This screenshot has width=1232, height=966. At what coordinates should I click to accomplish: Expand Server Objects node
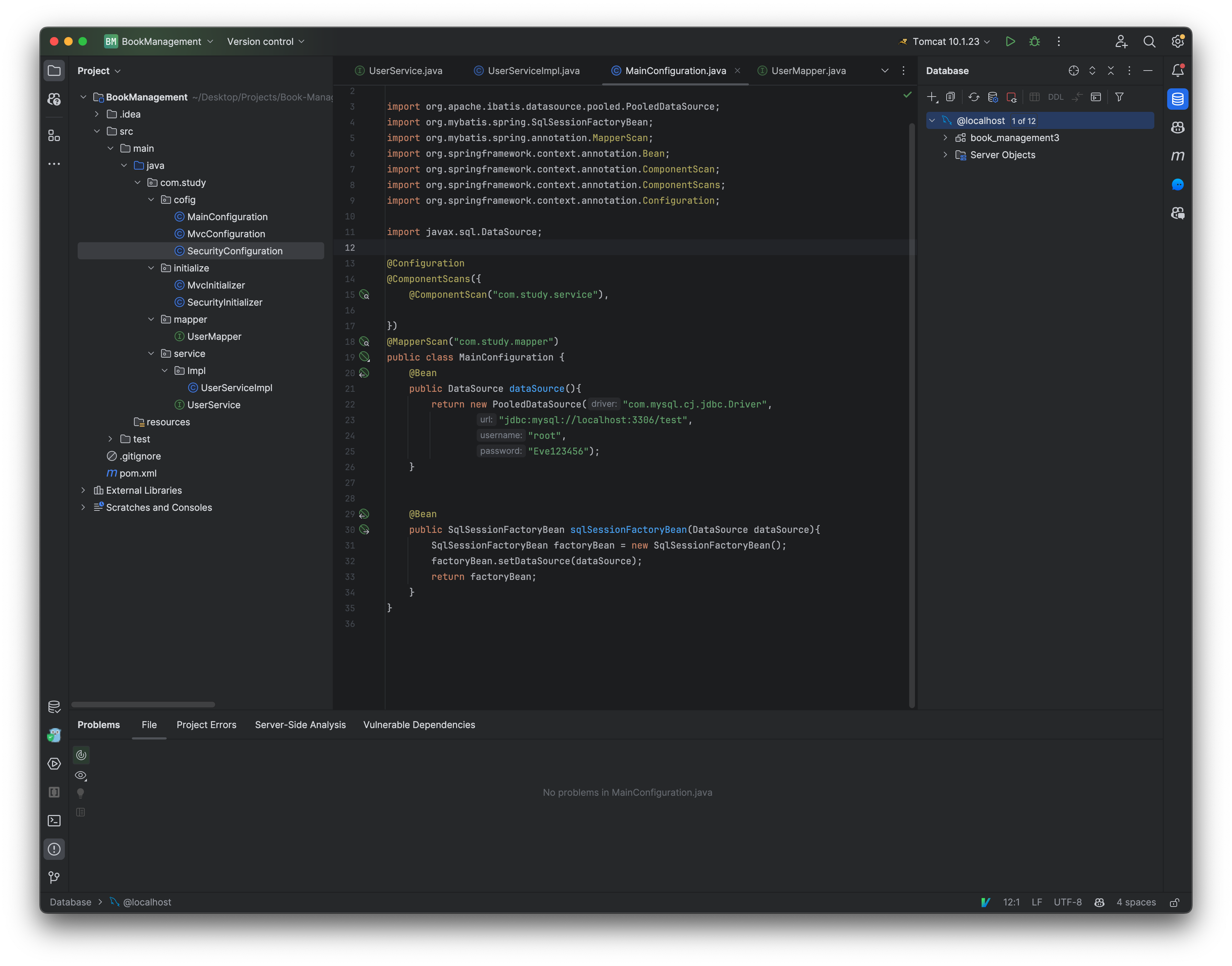pos(944,155)
